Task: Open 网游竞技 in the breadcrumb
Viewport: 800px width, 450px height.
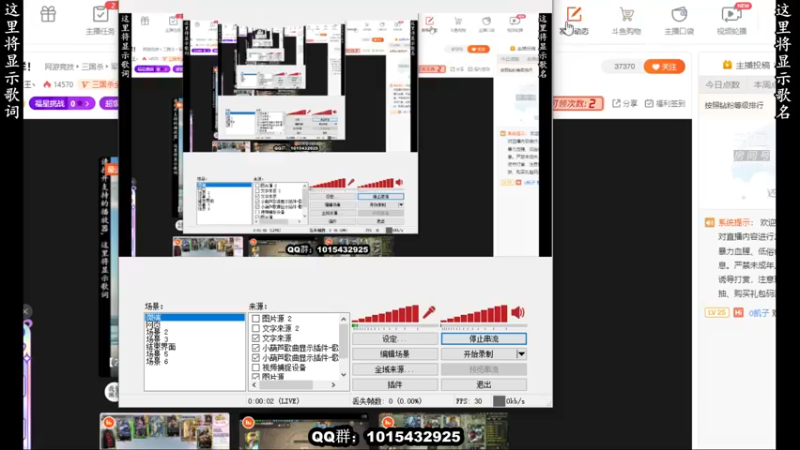Action: tap(59, 67)
